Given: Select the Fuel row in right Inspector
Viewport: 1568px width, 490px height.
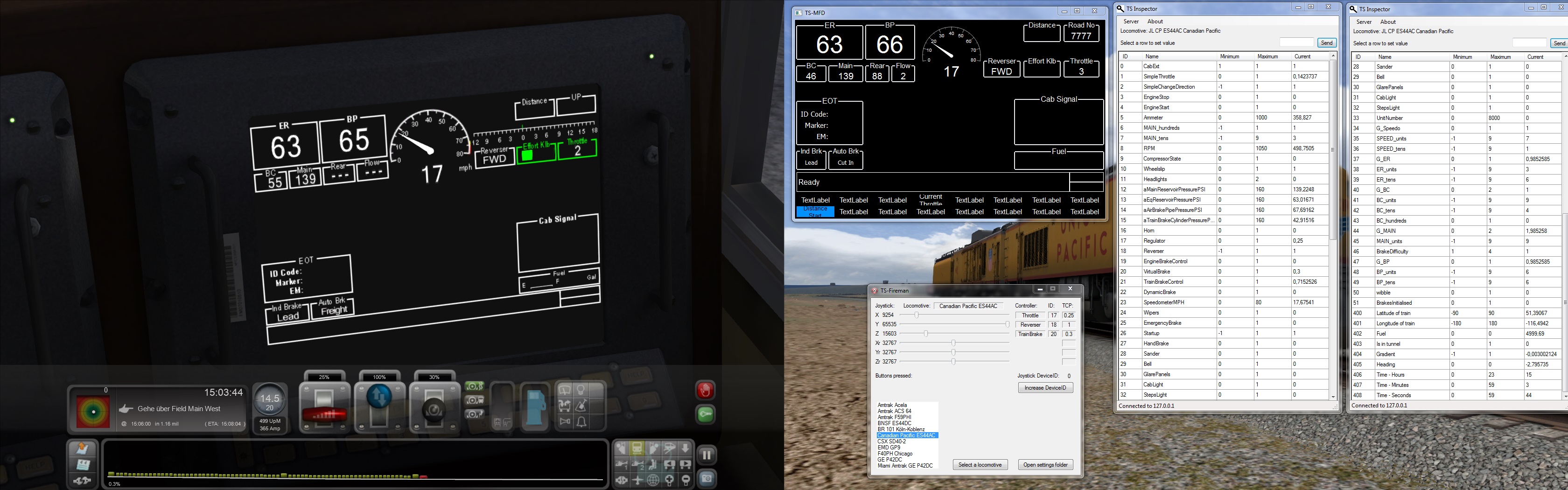Looking at the screenshot, I should pyautogui.click(x=1456, y=334).
